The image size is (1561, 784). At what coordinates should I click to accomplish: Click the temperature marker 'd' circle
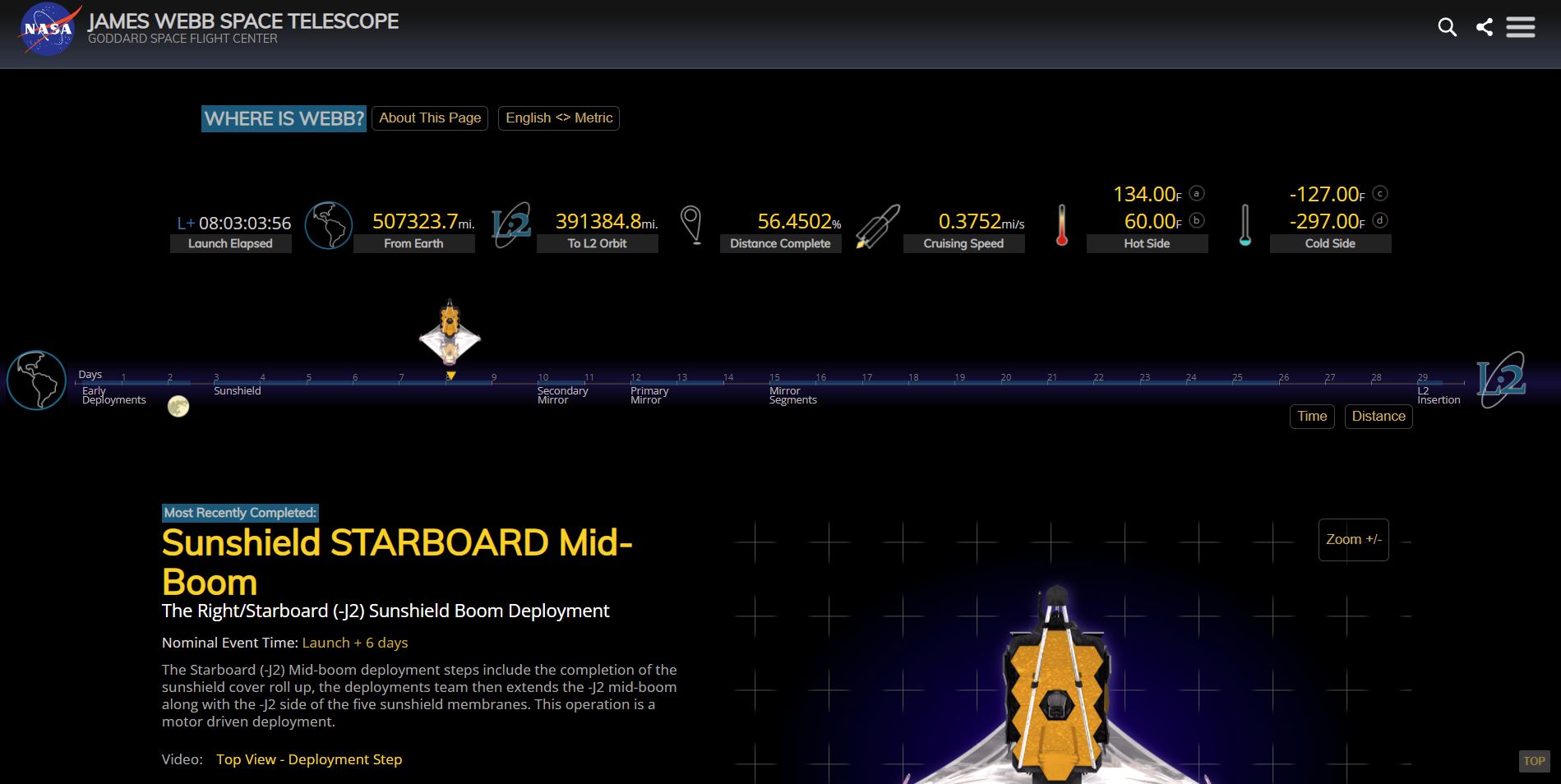1380,220
